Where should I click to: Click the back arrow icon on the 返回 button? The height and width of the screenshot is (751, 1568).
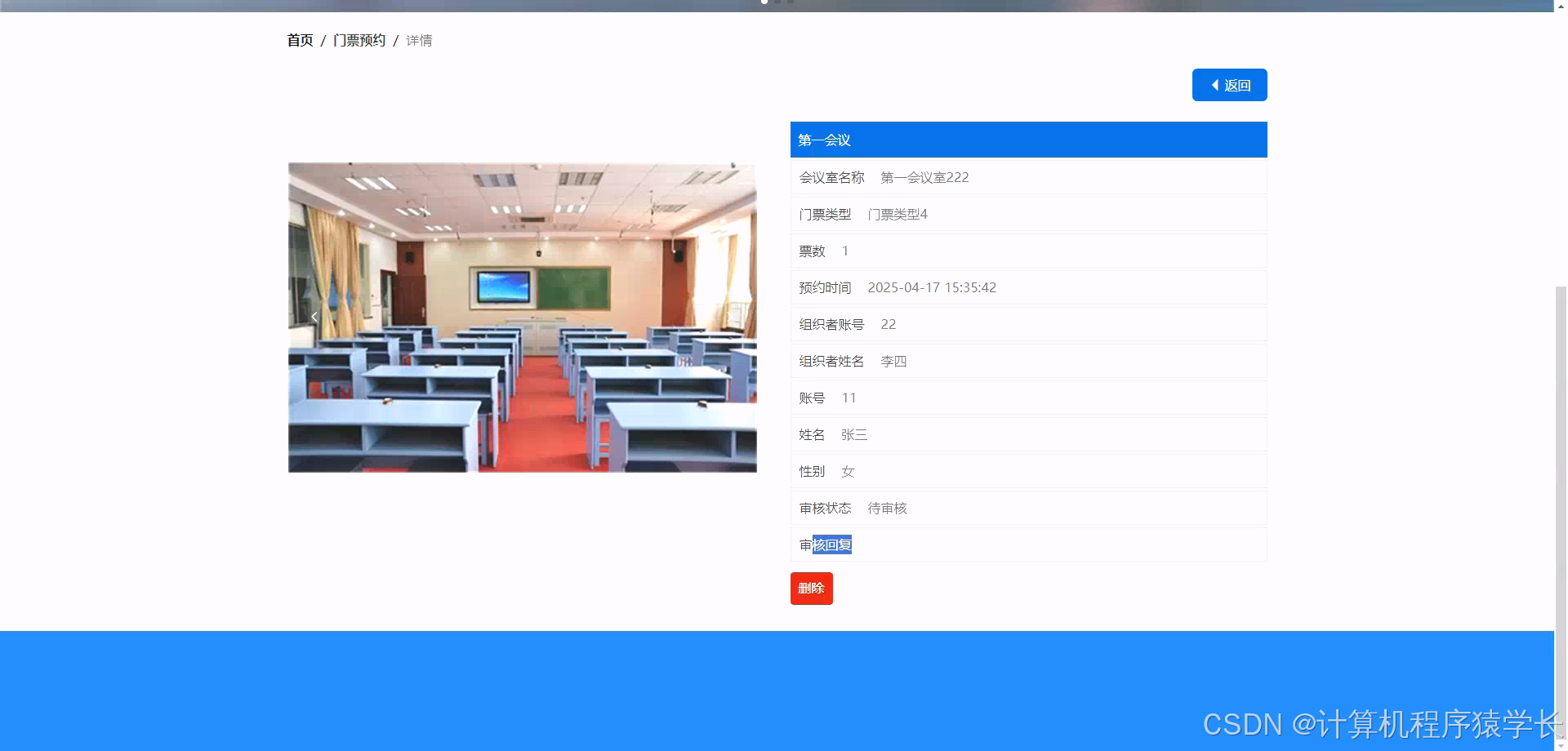1214,85
